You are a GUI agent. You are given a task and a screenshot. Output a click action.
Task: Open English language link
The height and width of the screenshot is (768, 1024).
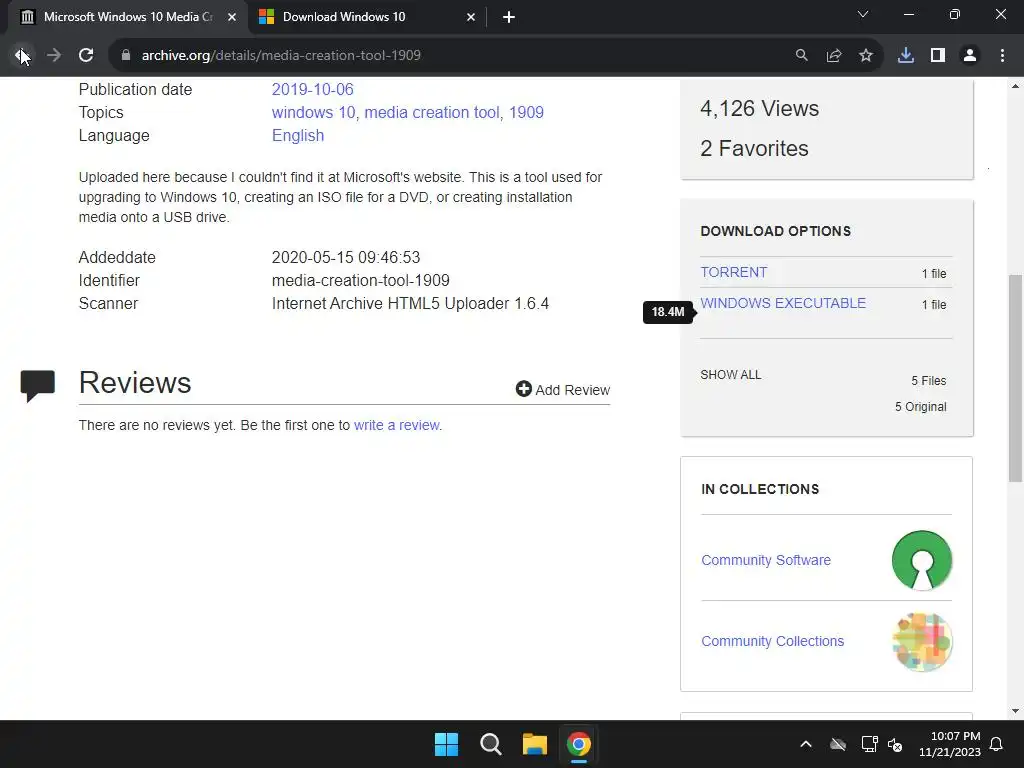pos(298,135)
